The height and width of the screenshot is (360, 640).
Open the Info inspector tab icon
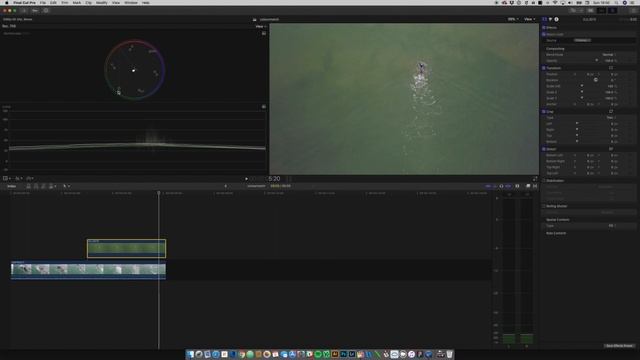click(x=556, y=19)
